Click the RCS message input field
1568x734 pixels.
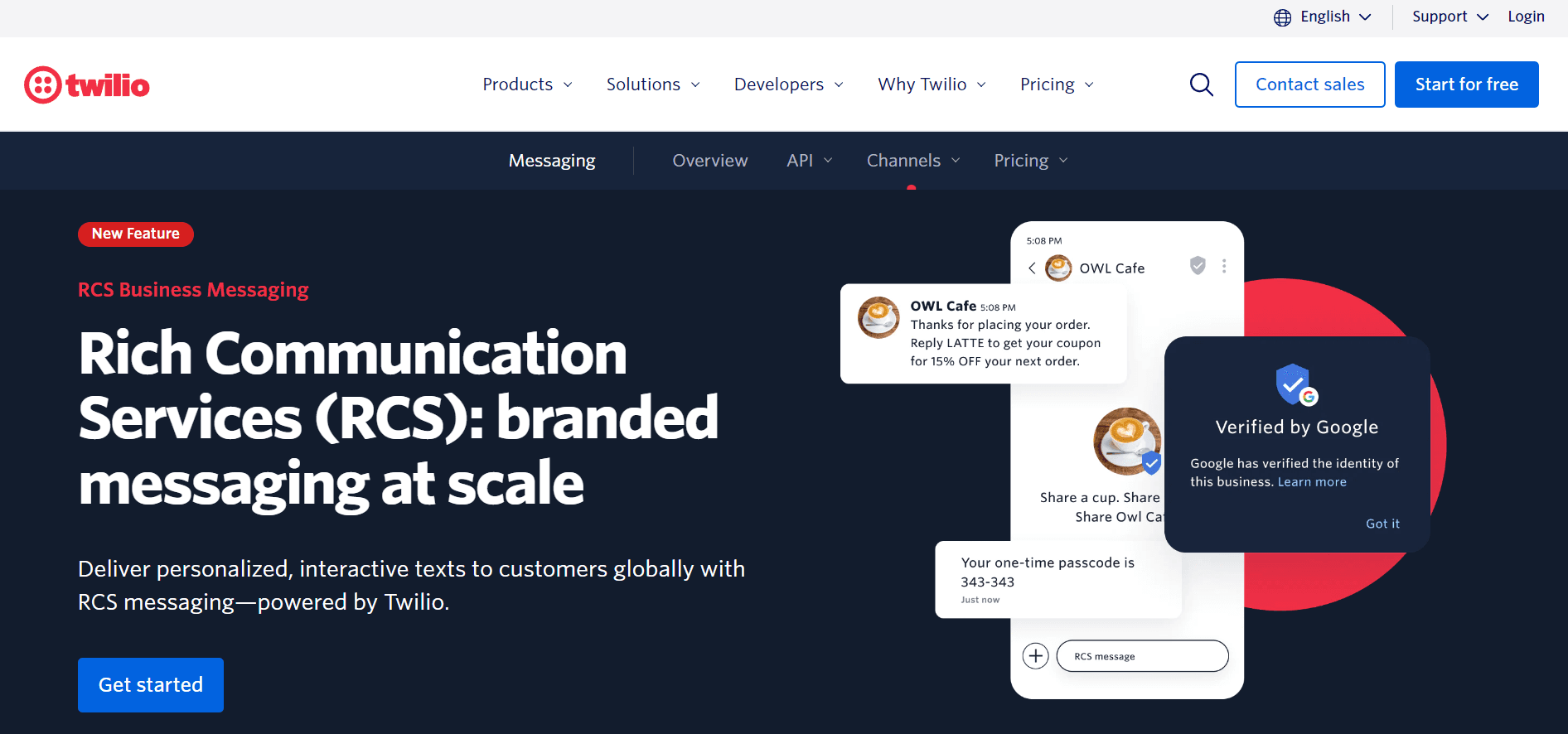tap(1142, 656)
